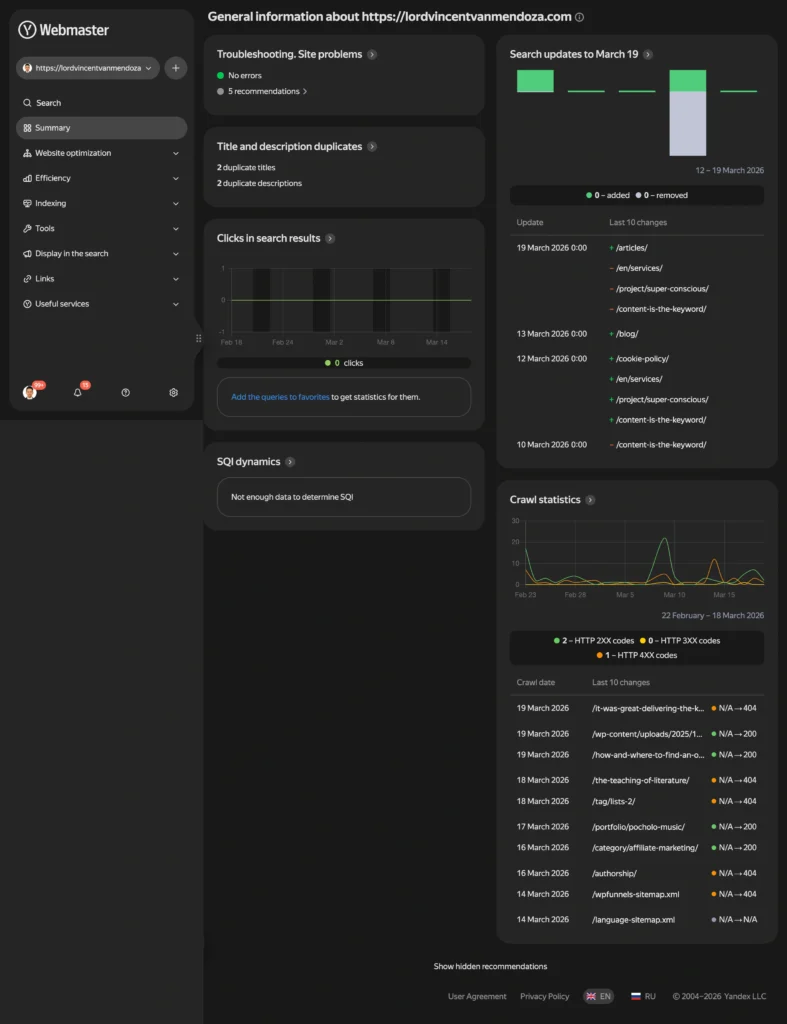Click Show hidden recommendations
The image size is (787, 1024).
490,967
